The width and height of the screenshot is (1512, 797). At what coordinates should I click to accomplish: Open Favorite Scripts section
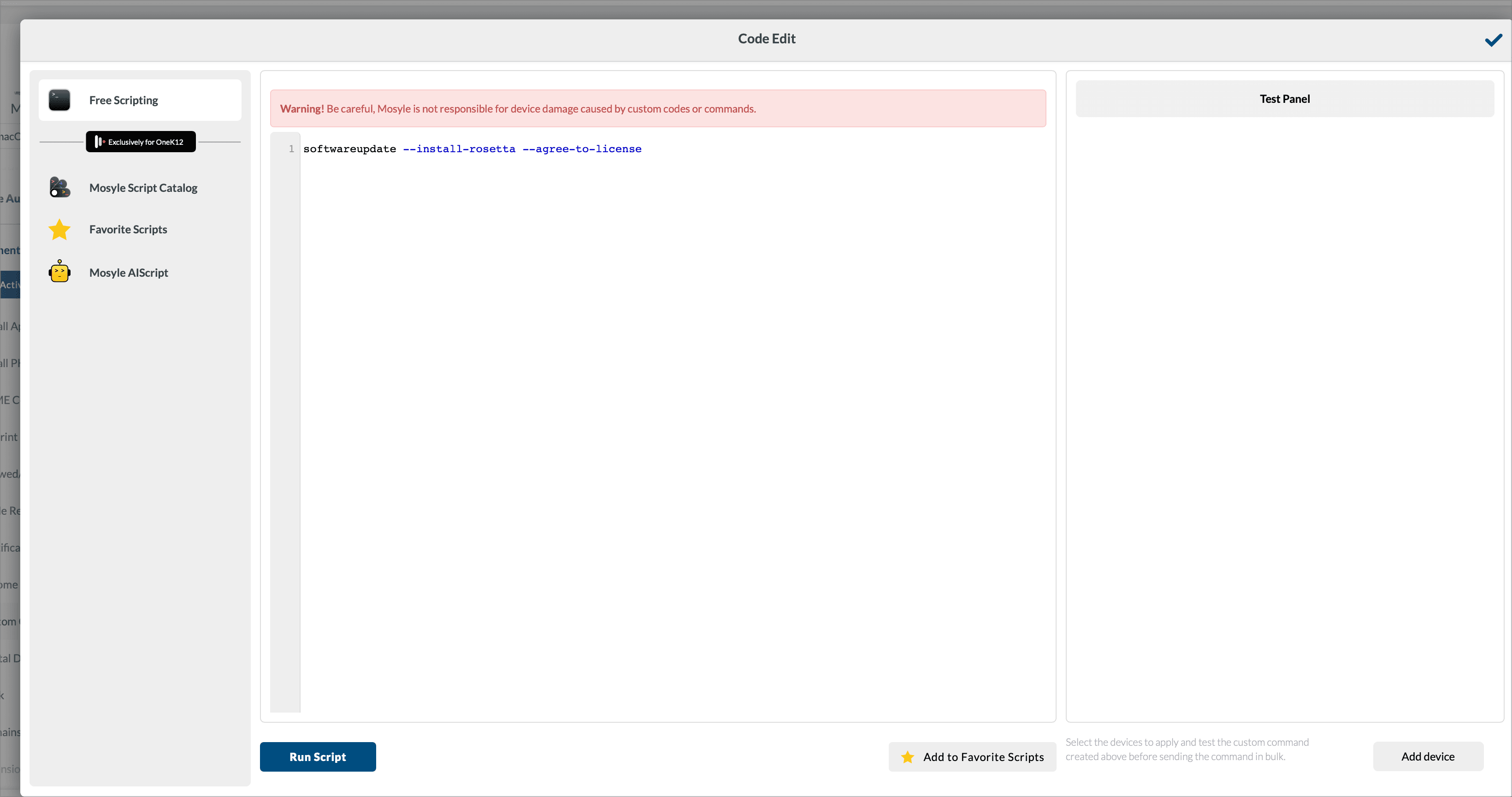coord(128,230)
